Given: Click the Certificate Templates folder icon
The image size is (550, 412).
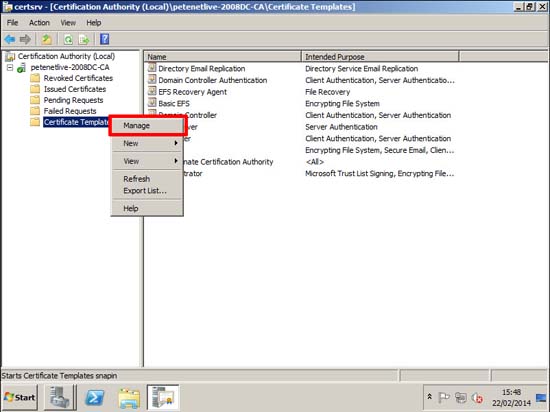Looking at the screenshot, I should [x=35, y=122].
